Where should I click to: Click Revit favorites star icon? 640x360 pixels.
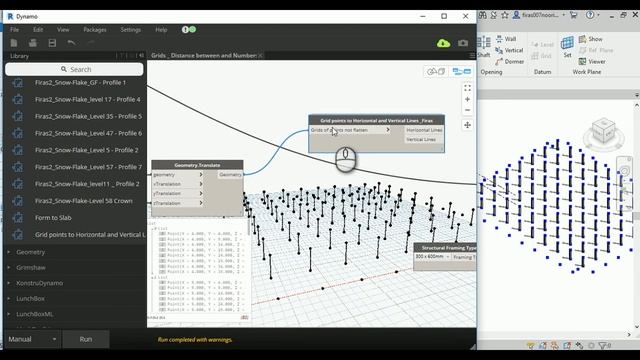pyautogui.click(x=505, y=15)
